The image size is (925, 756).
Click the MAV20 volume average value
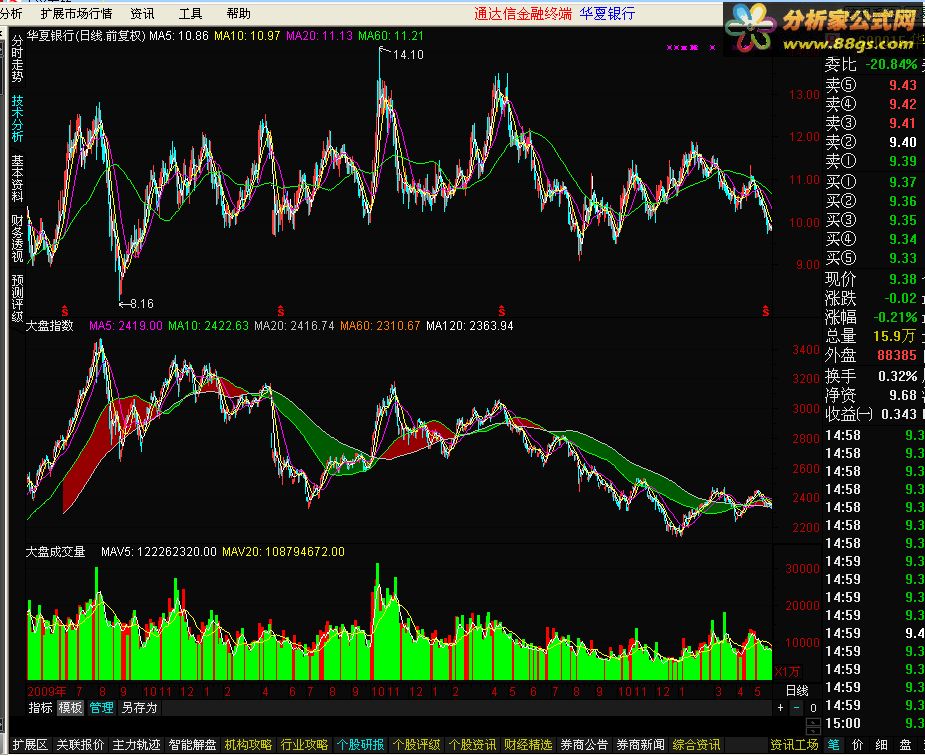(x=283, y=552)
